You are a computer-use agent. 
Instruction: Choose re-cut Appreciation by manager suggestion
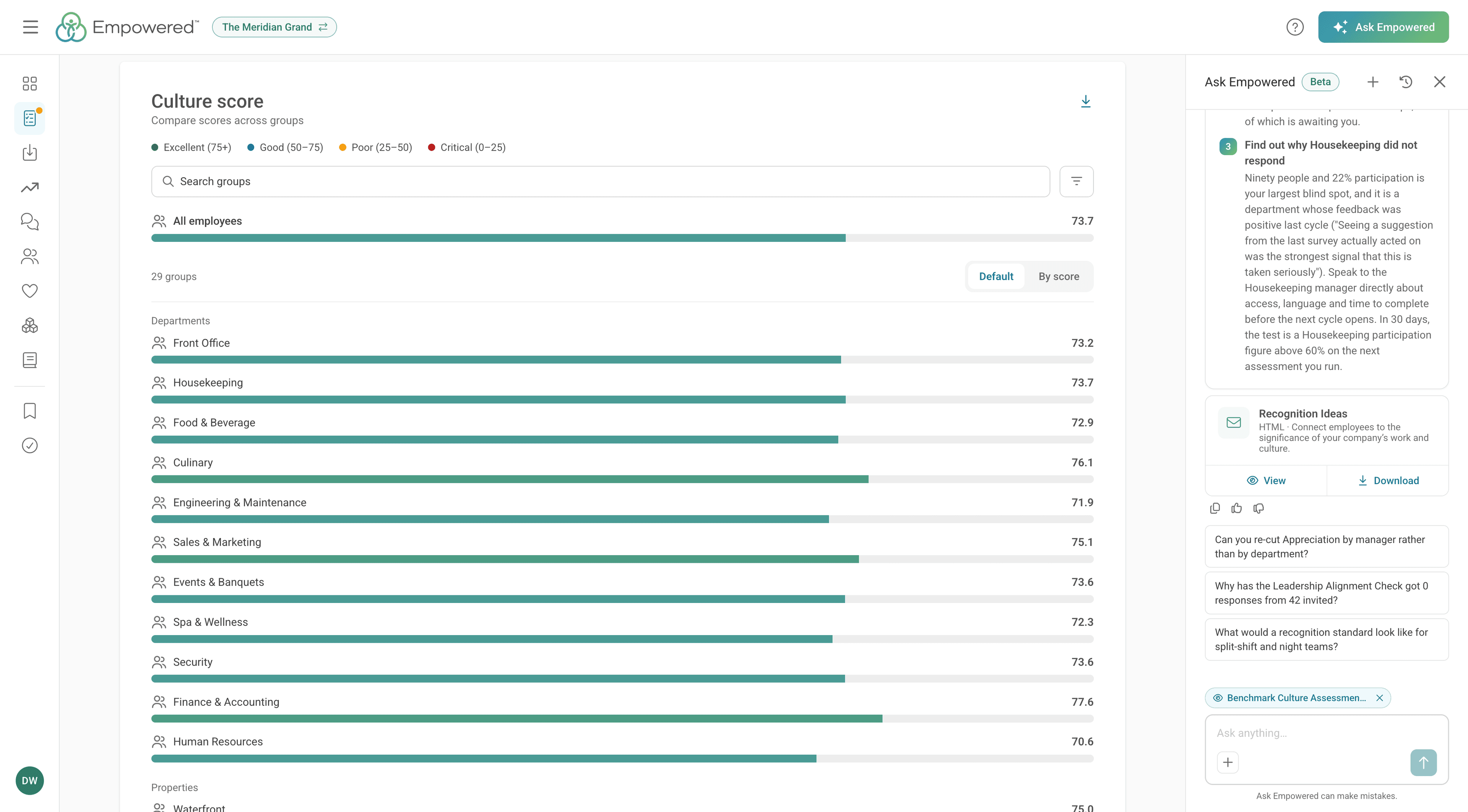pyautogui.click(x=1326, y=547)
